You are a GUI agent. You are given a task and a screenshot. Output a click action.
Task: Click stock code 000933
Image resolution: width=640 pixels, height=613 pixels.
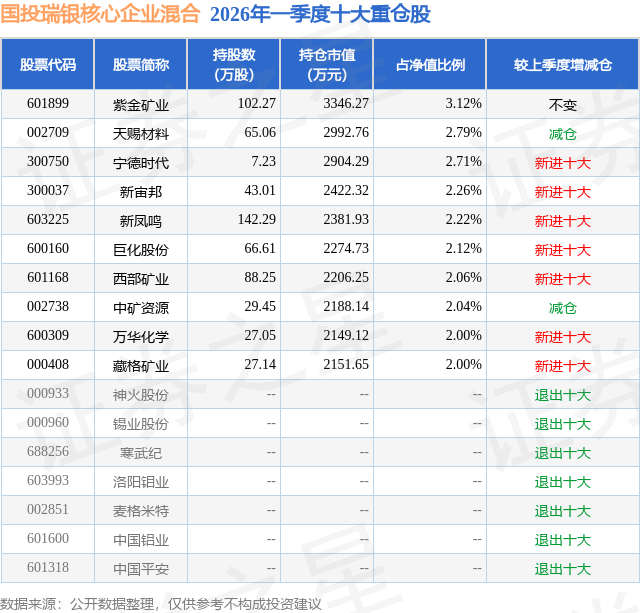pos(48,393)
